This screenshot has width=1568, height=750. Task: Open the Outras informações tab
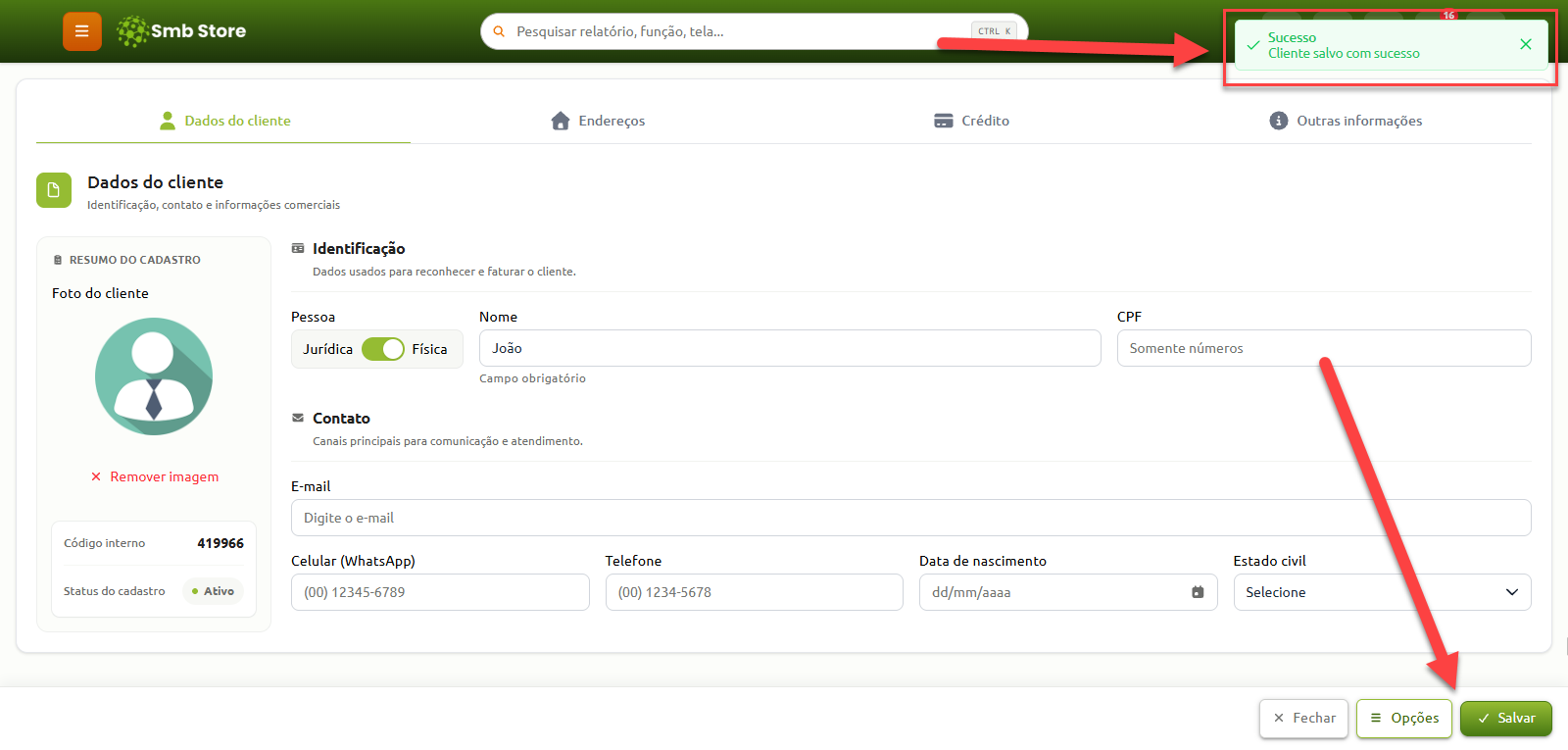1346,121
